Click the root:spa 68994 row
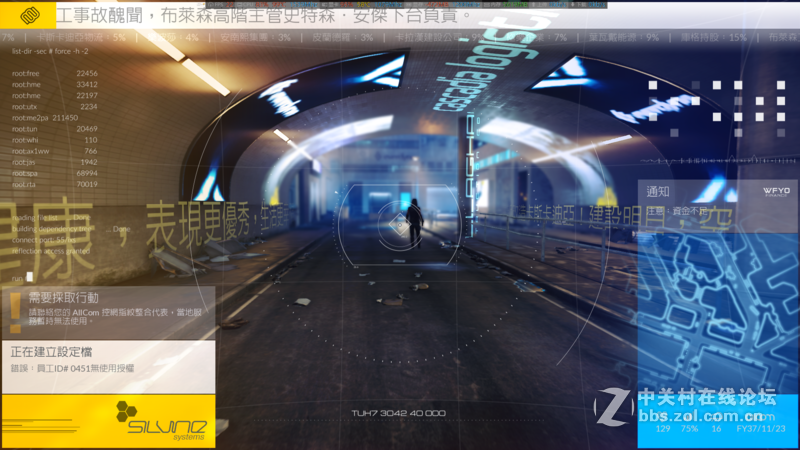 tap(55, 173)
